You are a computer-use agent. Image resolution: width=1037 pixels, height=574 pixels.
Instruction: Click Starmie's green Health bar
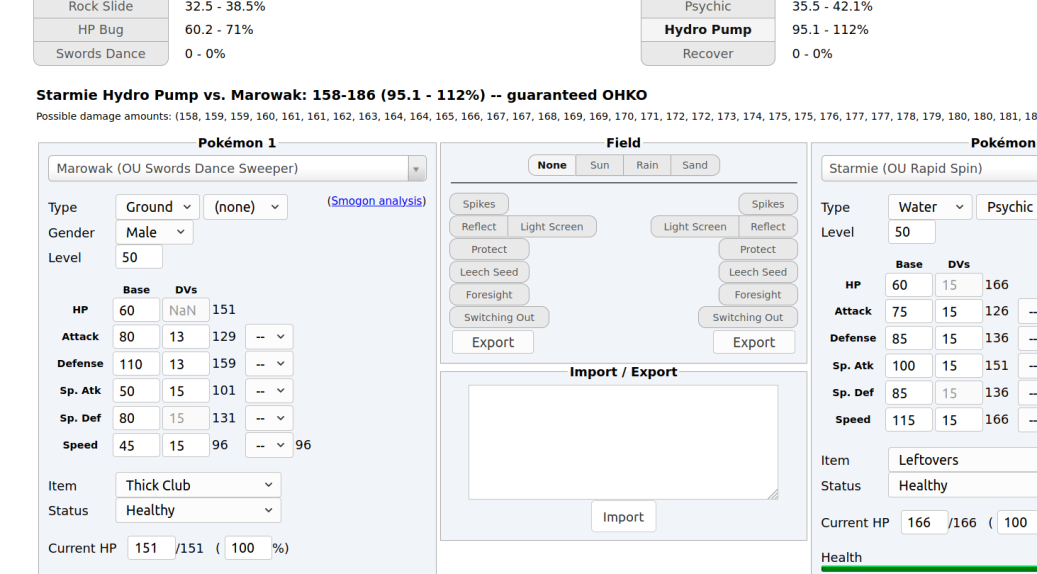click(x=929, y=569)
